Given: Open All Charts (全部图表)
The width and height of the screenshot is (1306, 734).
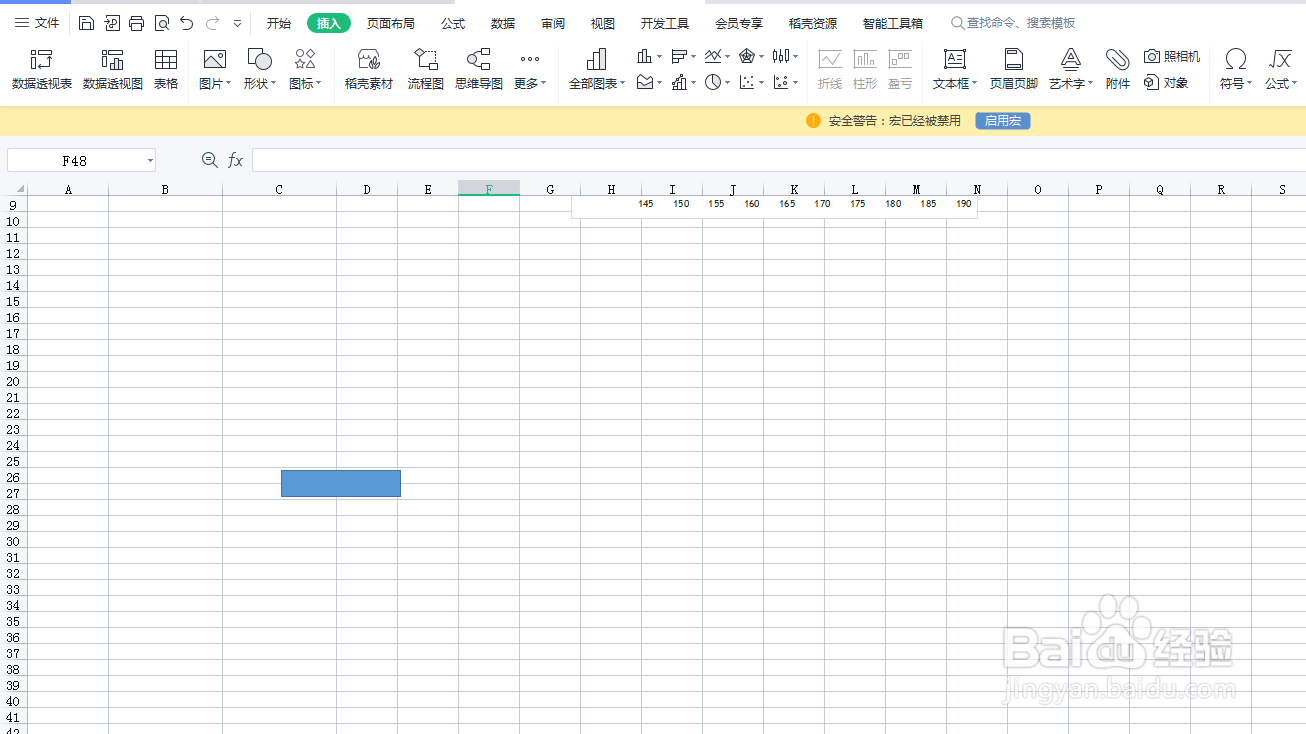Looking at the screenshot, I should pos(597,70).
